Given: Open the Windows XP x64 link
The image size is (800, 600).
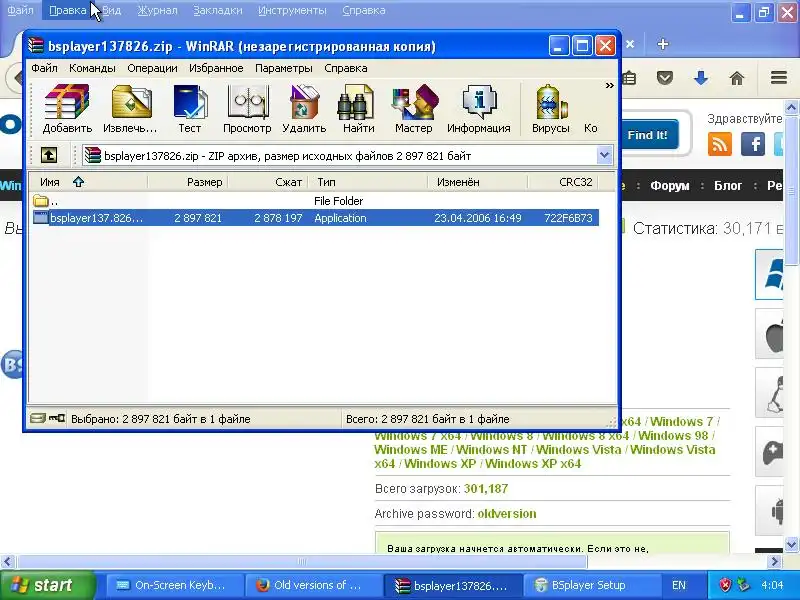Looking at the screenshot, I should (533, 464).
